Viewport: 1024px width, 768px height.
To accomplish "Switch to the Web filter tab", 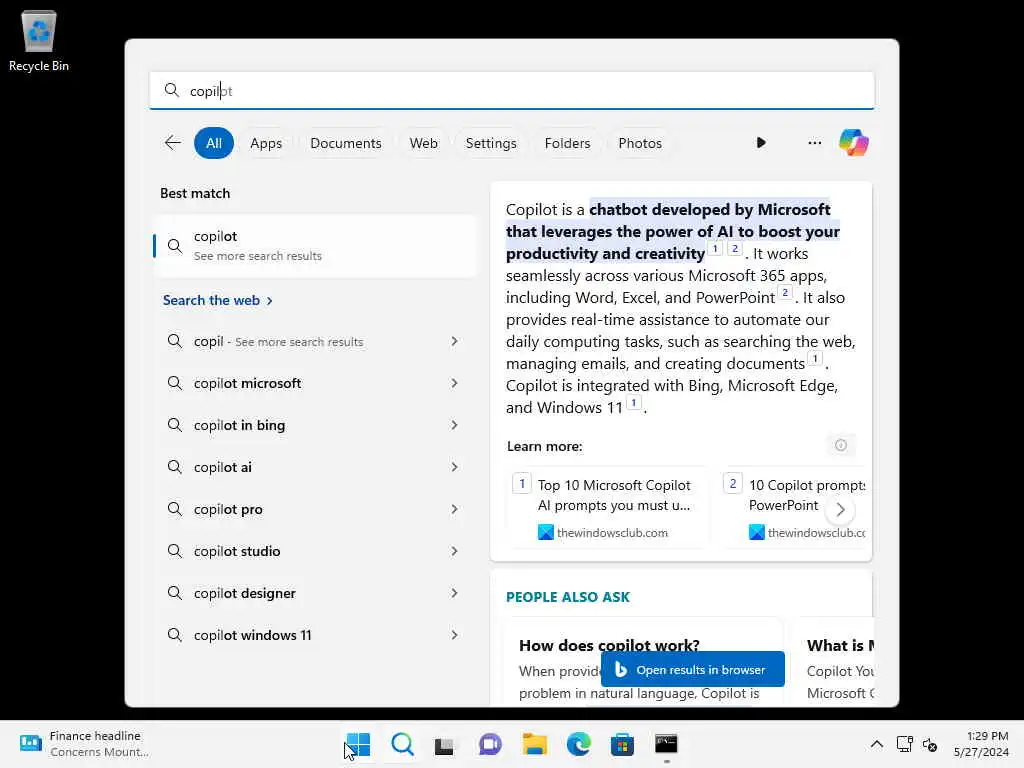I will click(423, 143).
